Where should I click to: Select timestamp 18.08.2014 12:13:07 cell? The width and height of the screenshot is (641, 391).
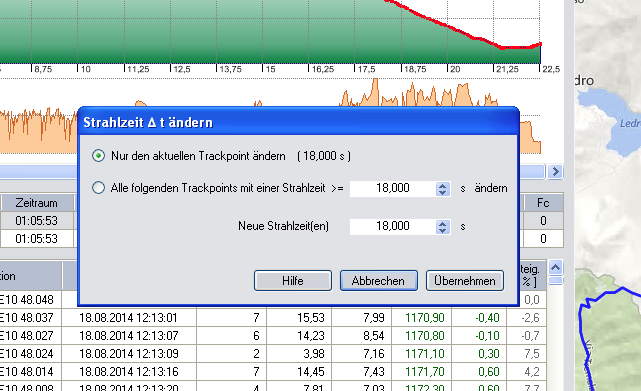click(x=129, y=336)
